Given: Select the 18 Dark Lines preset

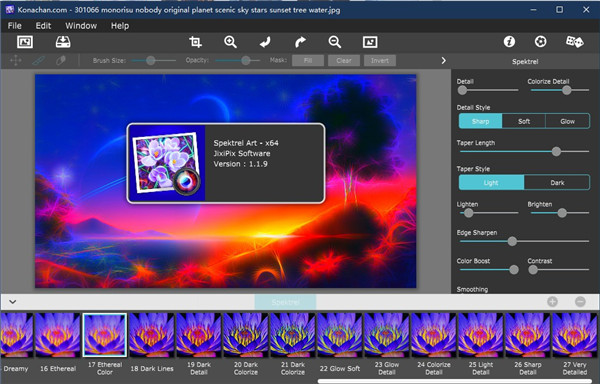Looking at the screenshot, I should coord(152,335).
